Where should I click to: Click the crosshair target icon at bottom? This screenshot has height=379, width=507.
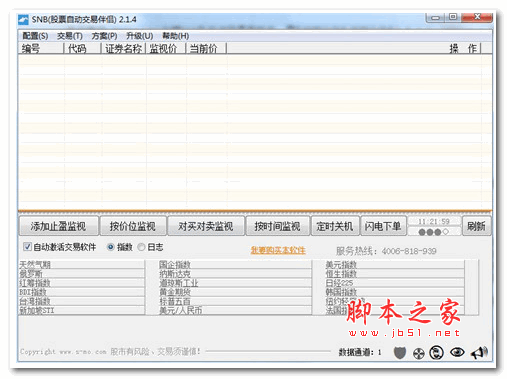coord(419,353)
